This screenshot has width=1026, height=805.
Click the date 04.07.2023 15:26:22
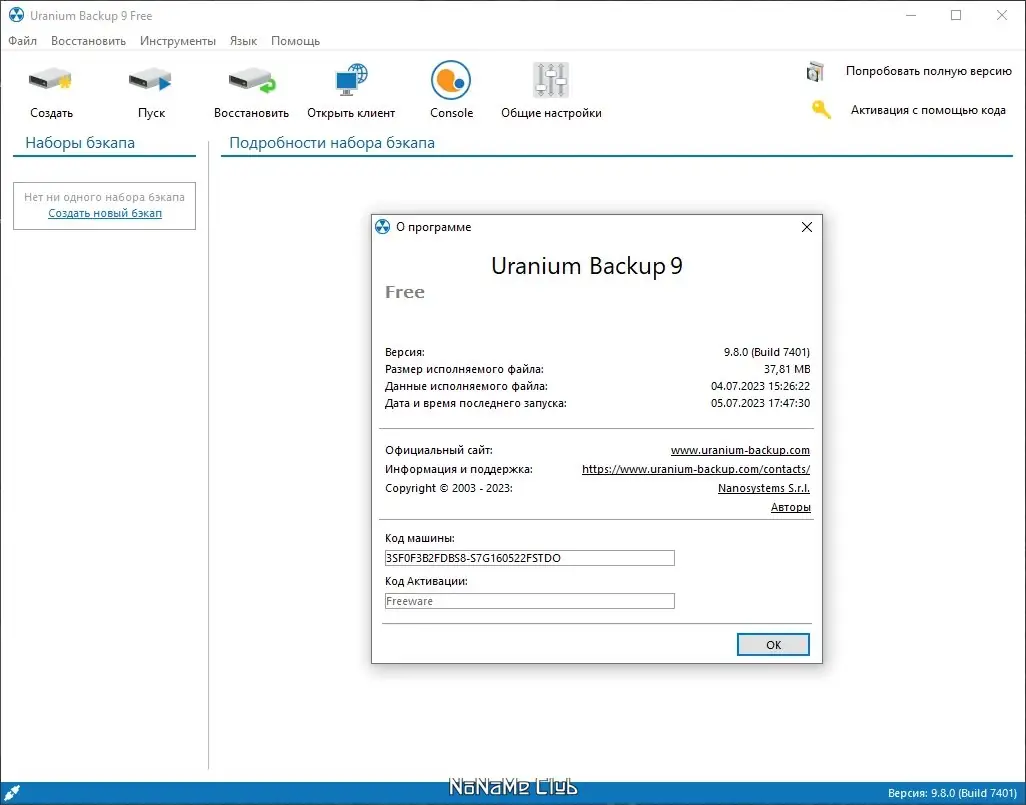point(760,386)
